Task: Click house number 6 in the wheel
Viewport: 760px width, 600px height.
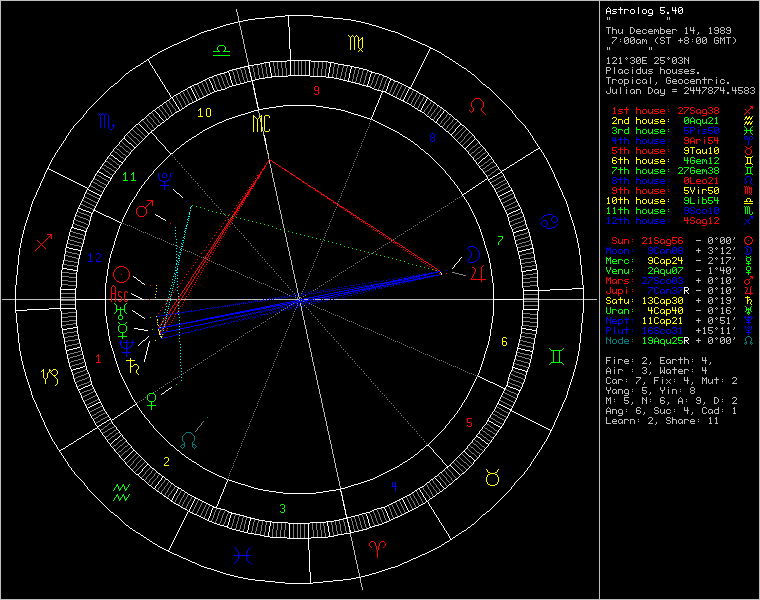Action: 504,342
